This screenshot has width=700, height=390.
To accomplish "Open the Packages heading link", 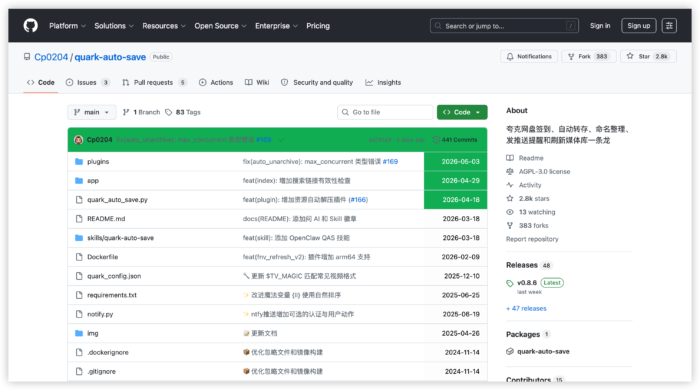I will coord(528,334).
